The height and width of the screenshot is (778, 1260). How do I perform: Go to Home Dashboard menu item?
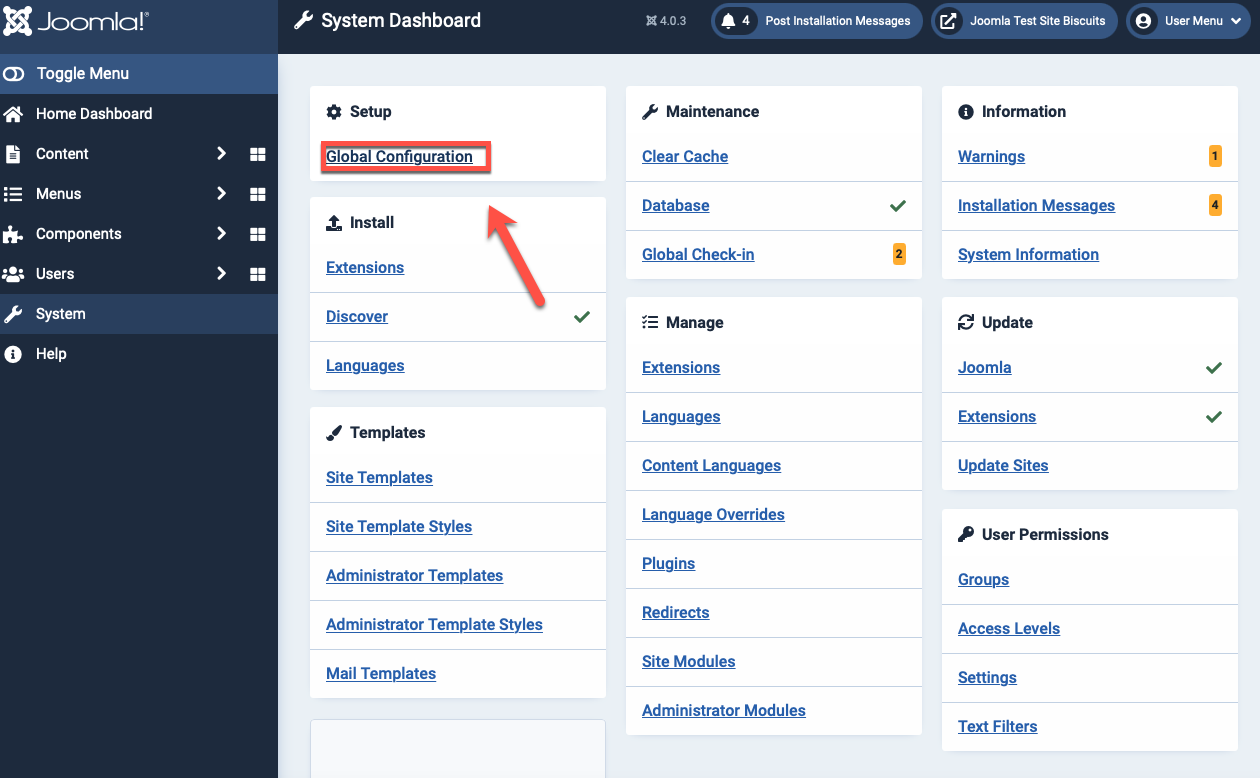[94, 114]
